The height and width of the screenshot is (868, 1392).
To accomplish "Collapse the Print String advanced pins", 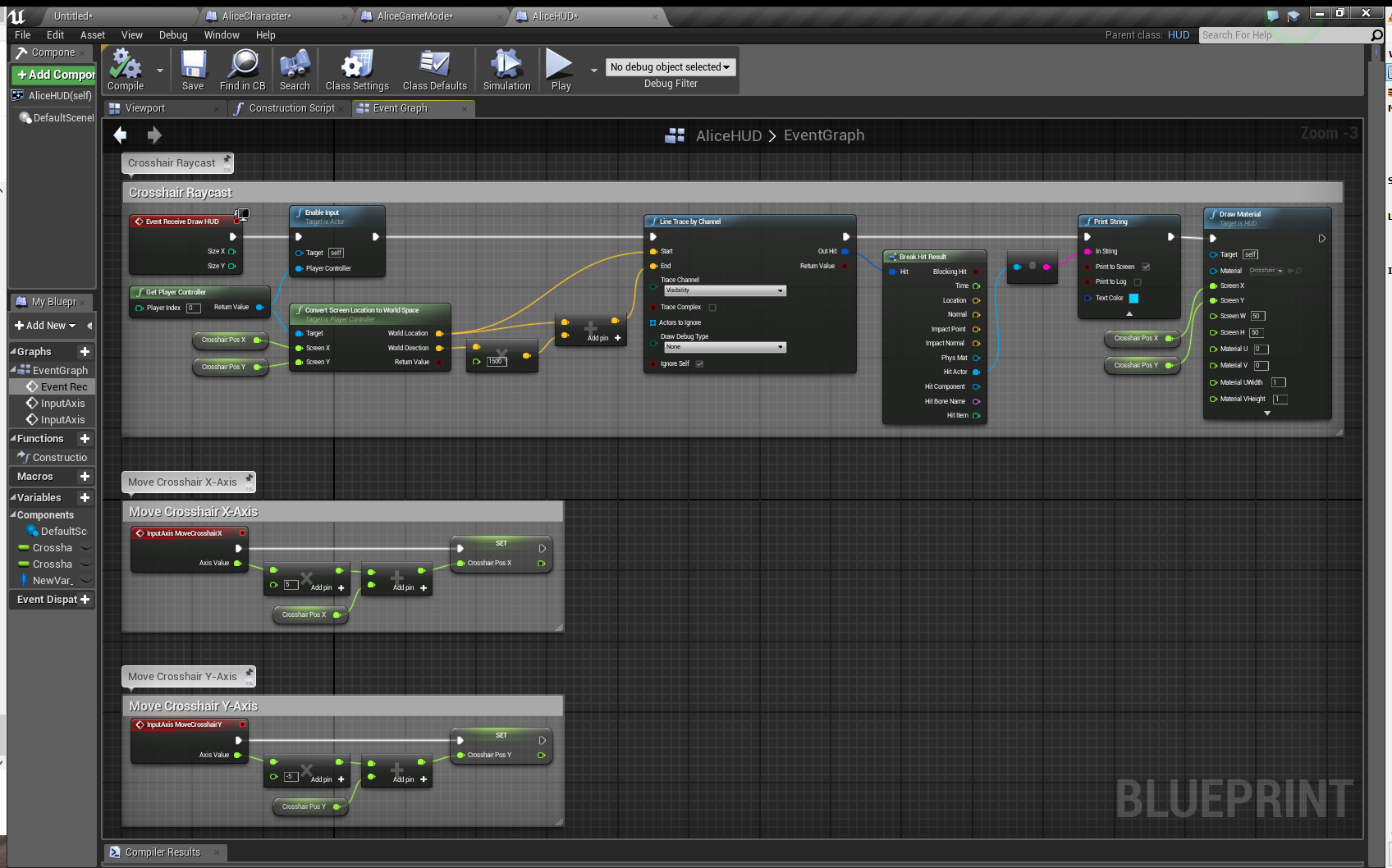I will 1129,313.
